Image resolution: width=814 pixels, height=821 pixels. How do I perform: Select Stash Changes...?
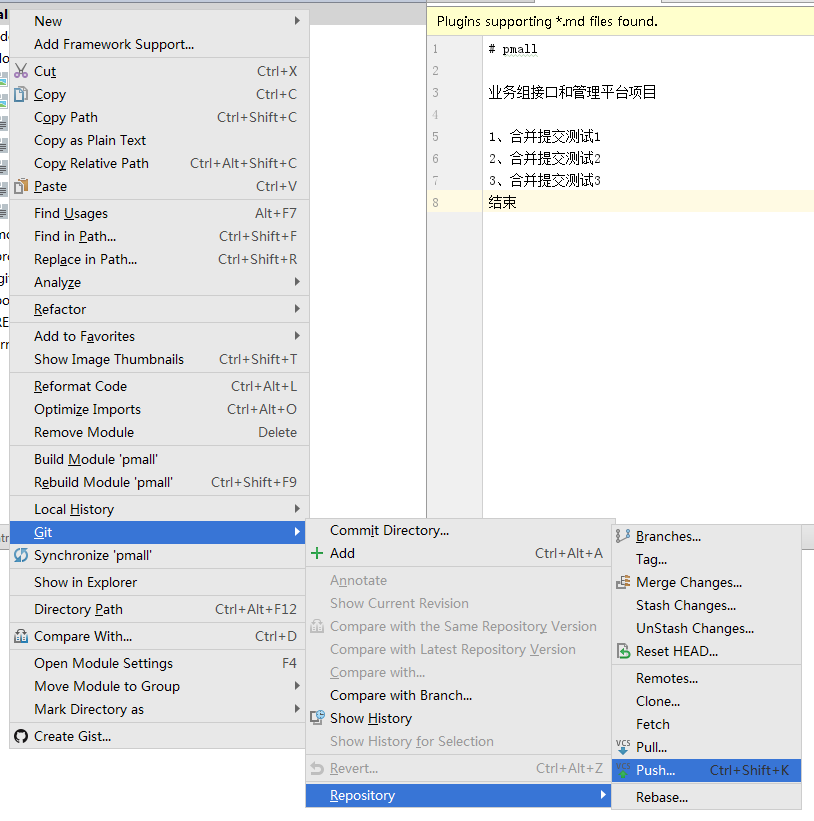[707, 605]
